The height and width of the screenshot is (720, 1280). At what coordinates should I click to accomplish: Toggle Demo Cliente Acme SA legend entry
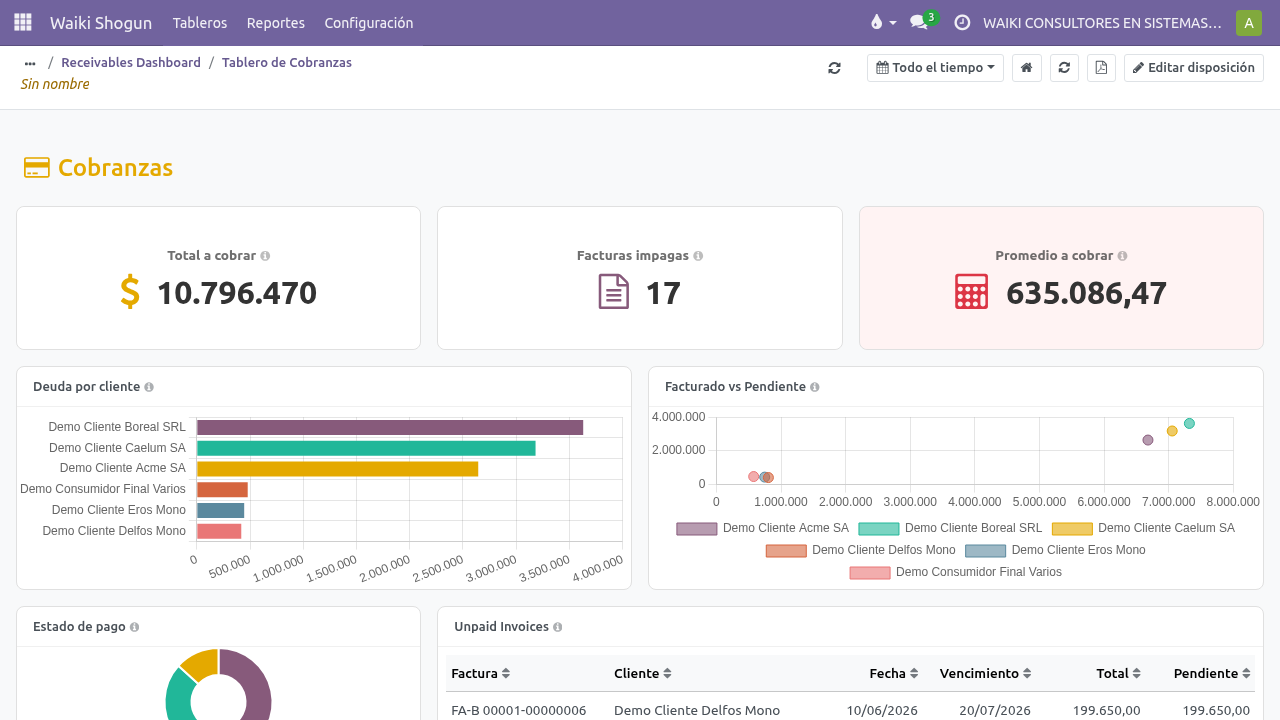click(763, 528)
